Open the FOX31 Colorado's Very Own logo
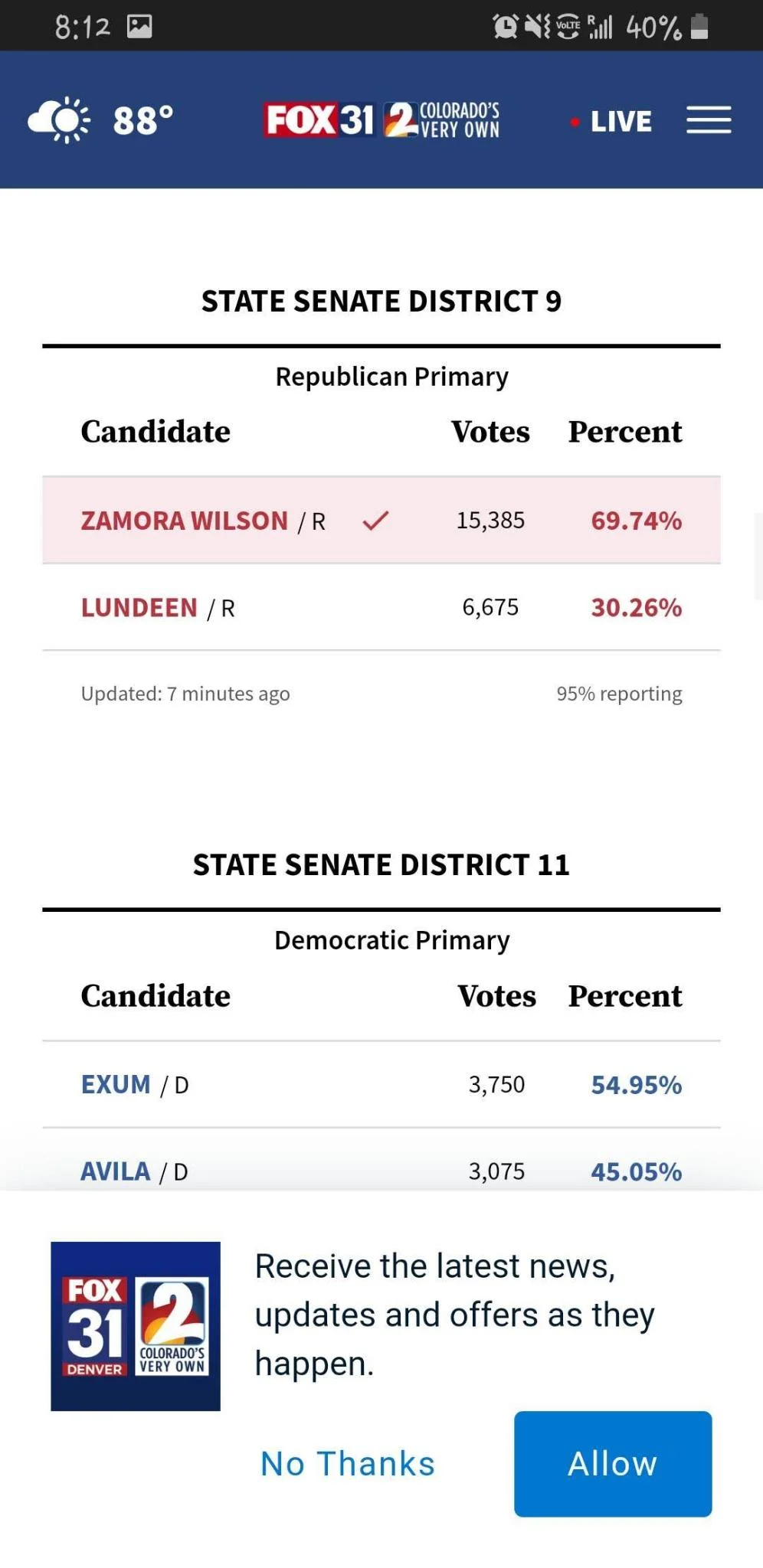Viewport: 763px width, 1568px height. point(381,120)
